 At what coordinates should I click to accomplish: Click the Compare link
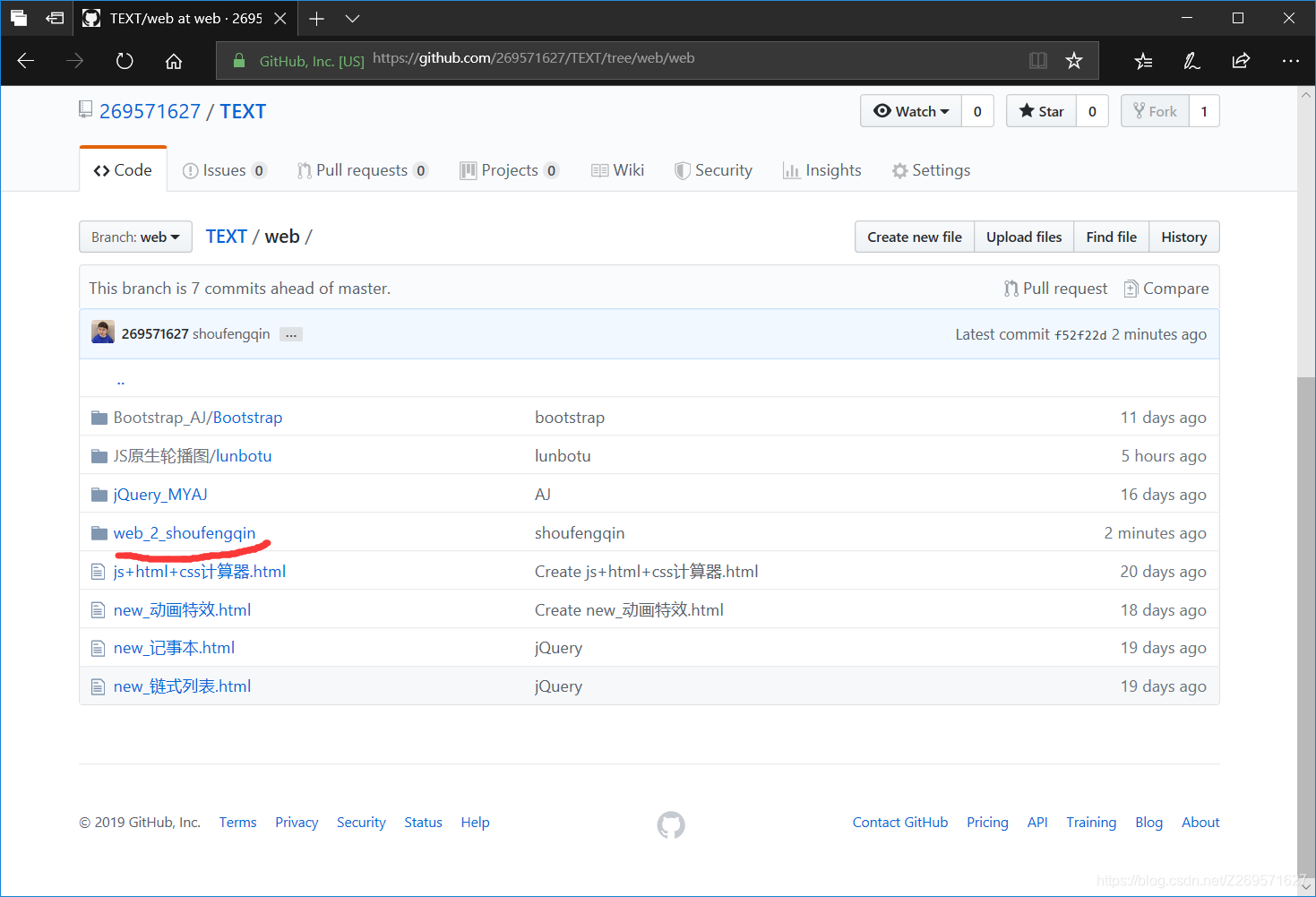1166,289
